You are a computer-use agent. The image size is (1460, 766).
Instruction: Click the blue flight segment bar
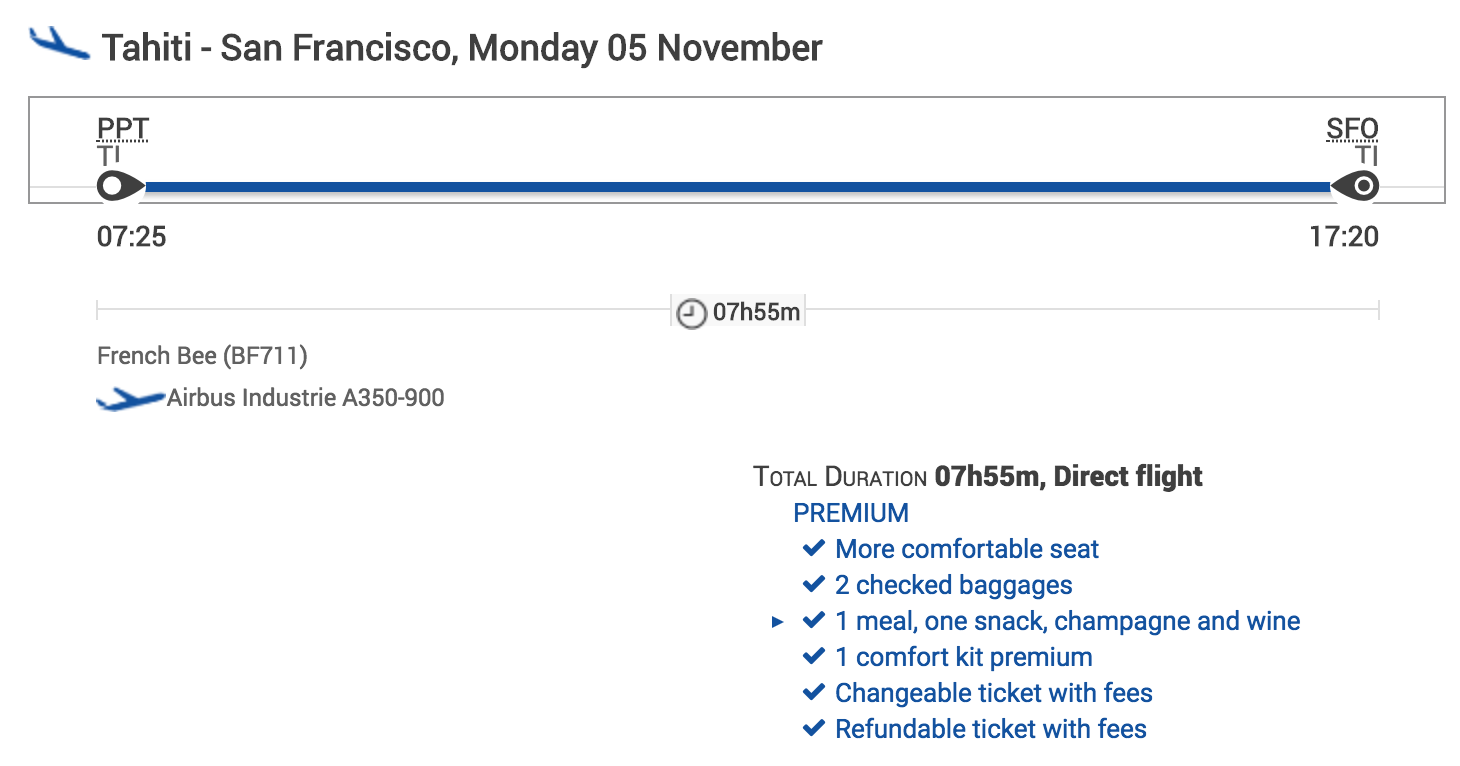point(738,187)
